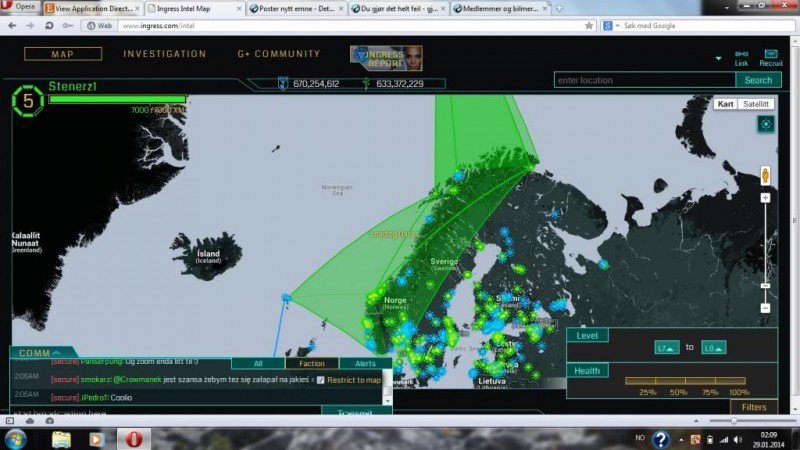Select the MAP navigation item
Viewport: 800px width, 450px height.
[x=63, y=54]
